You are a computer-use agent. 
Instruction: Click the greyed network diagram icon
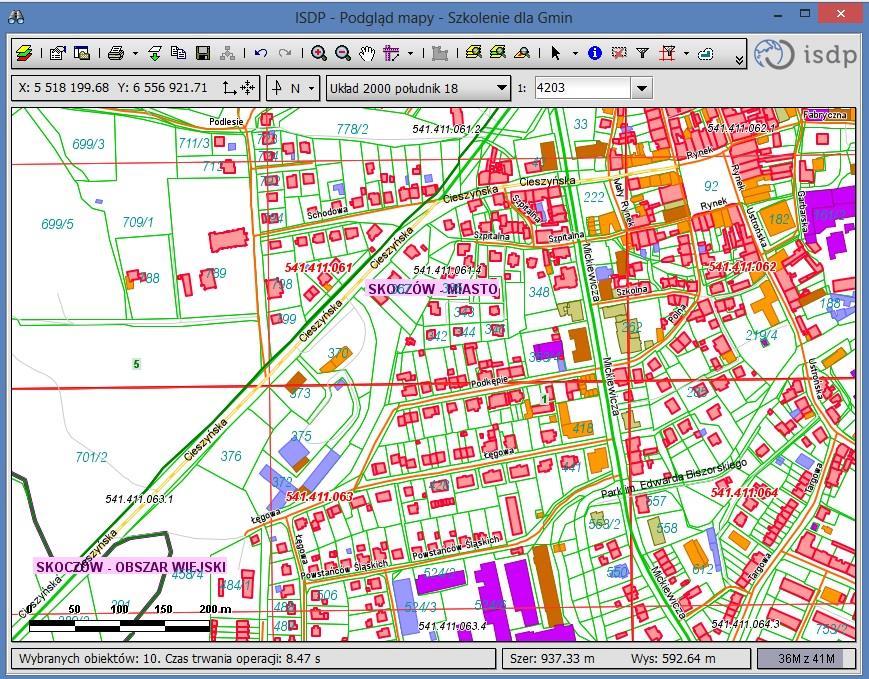(227, 53)
